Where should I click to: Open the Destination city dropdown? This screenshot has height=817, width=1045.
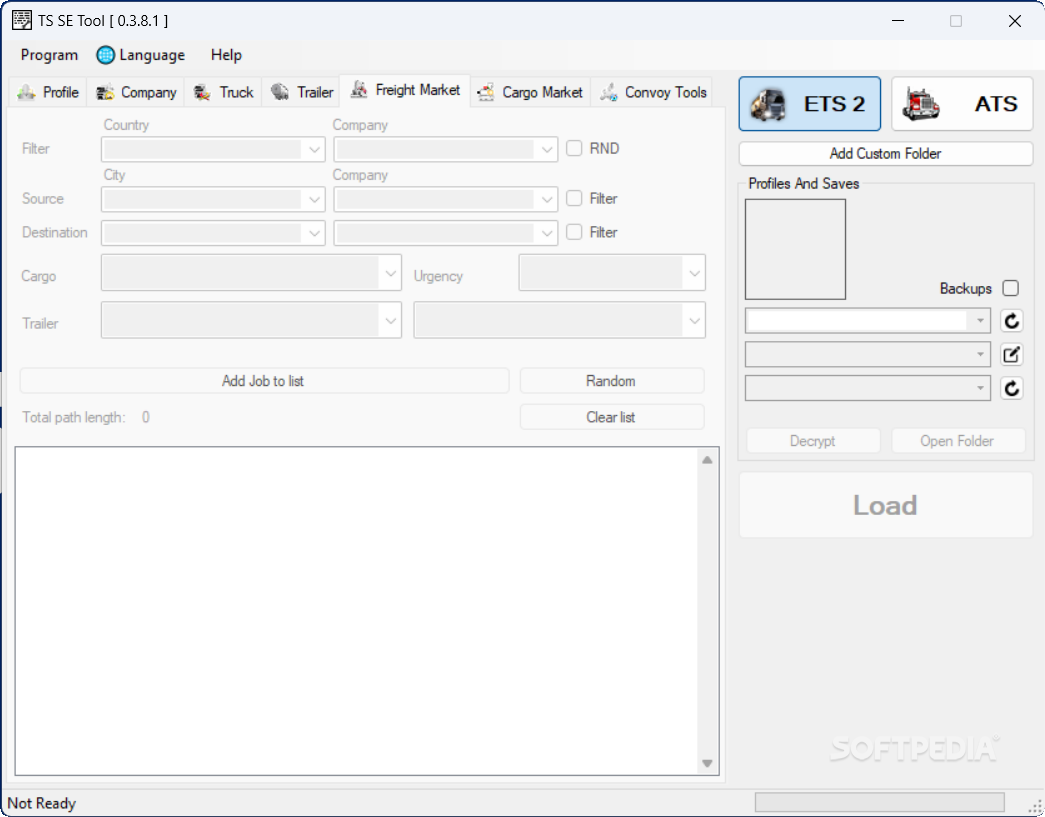[x=213, y=233]
